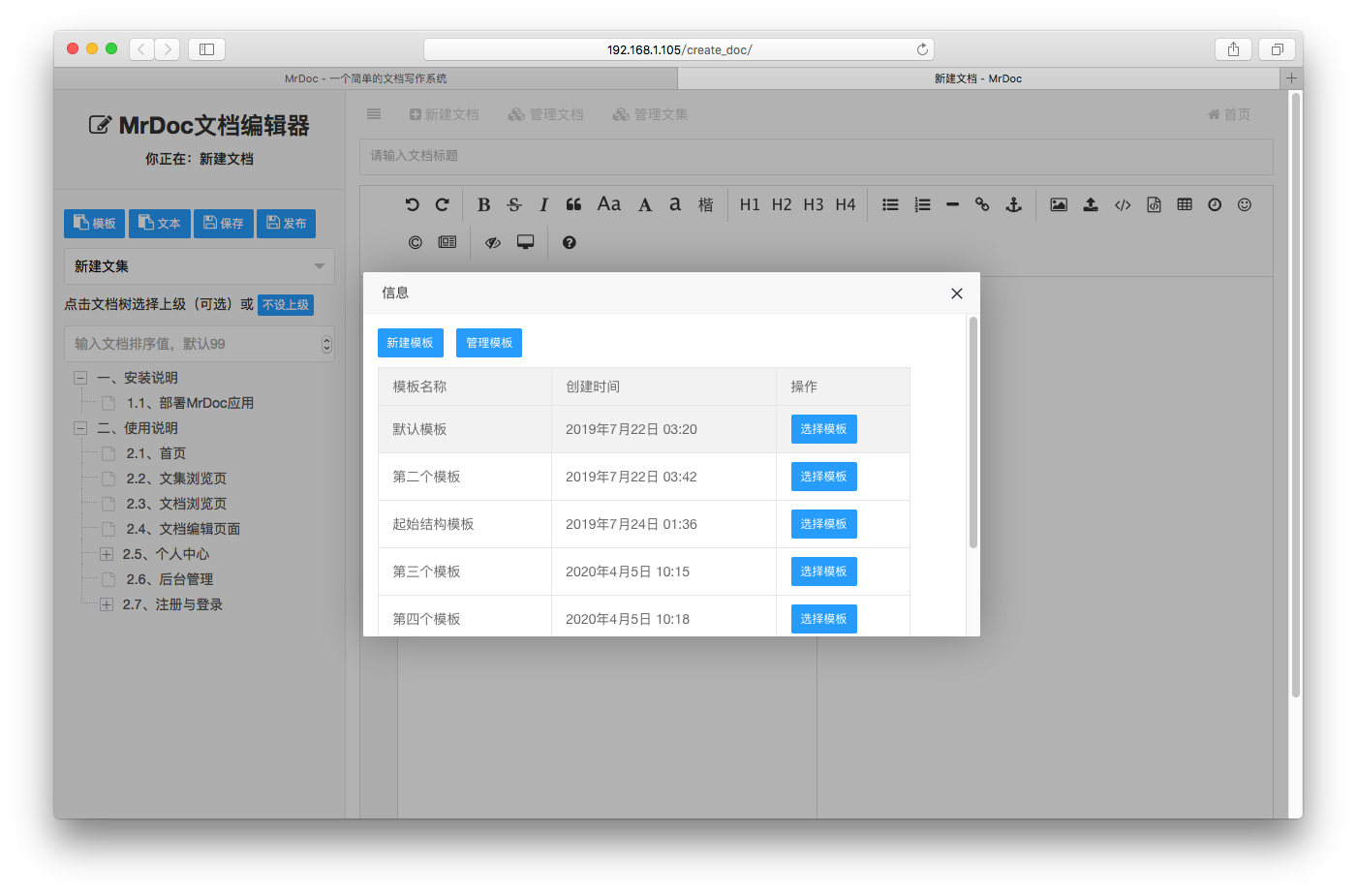Toggle full-window preview using the monitor icon

(x=525, y=242)
